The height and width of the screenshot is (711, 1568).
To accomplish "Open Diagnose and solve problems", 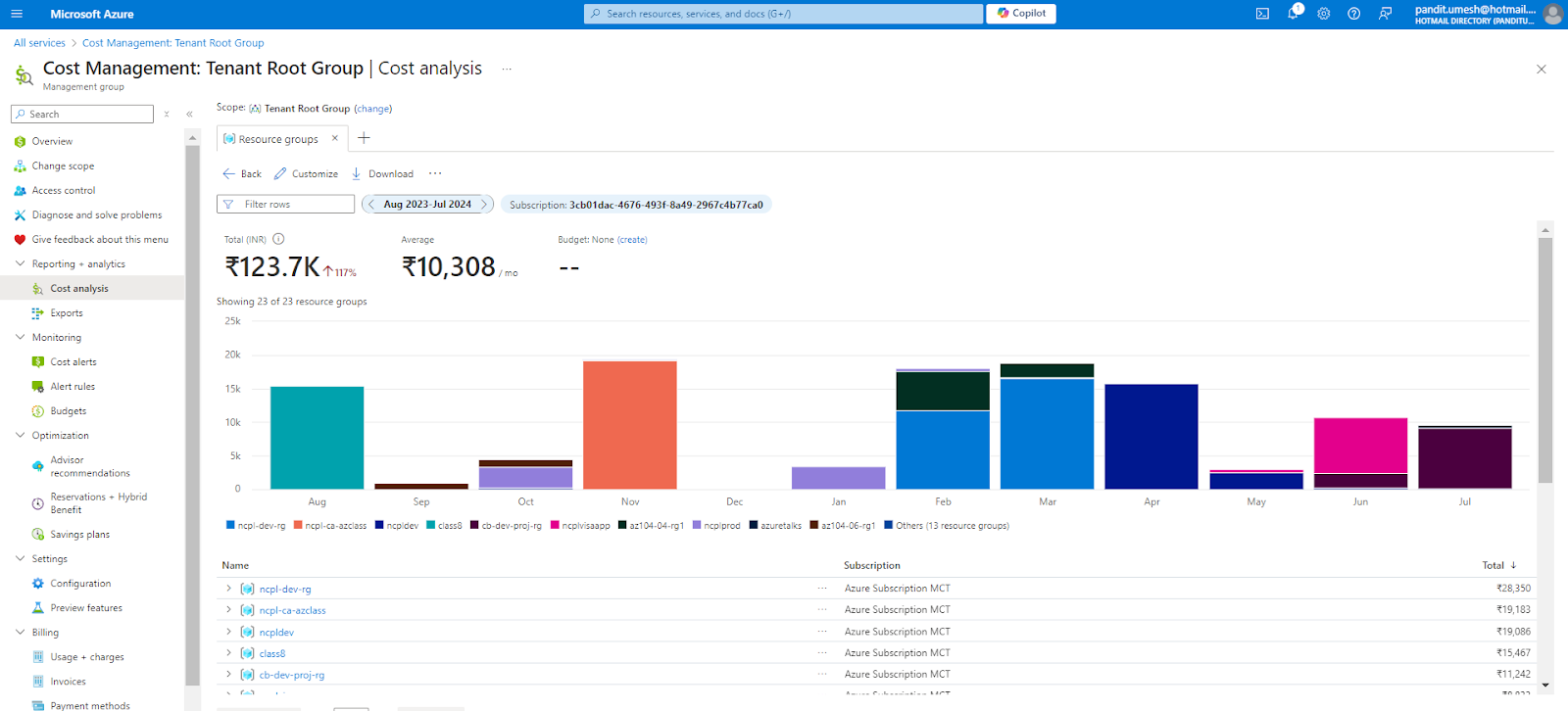I will [x=97, y=215].
